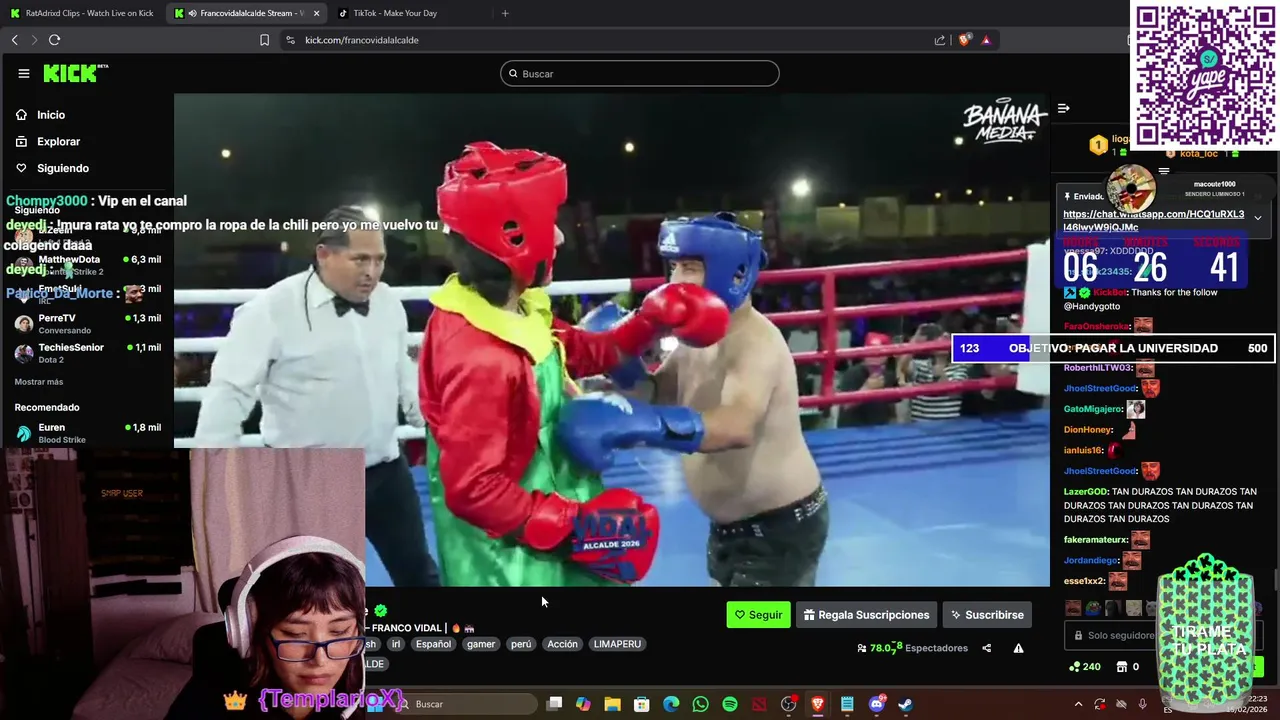The width and height of the screenshot is (1280, 720).
Task: Click fakeramateurx username in chat
Action: click(x=1095, y=540)
